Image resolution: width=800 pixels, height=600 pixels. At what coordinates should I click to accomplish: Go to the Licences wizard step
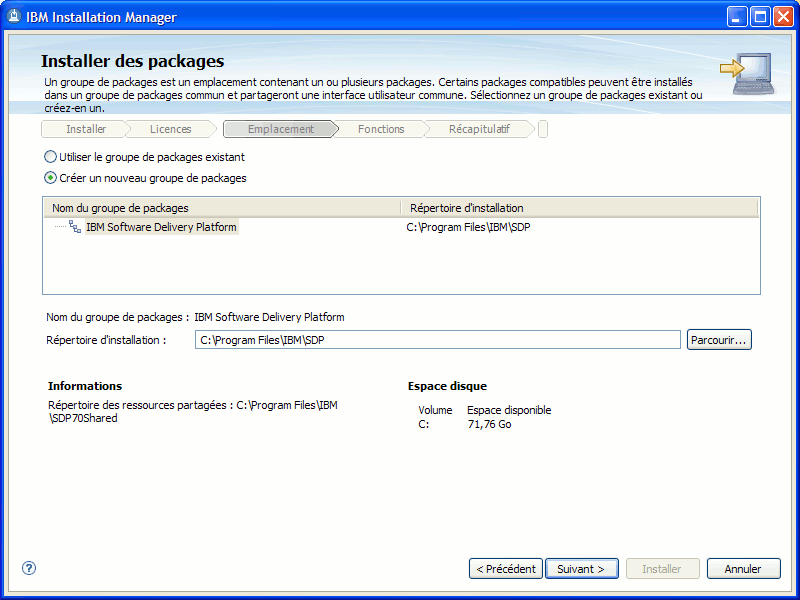(x=170, y=129)
